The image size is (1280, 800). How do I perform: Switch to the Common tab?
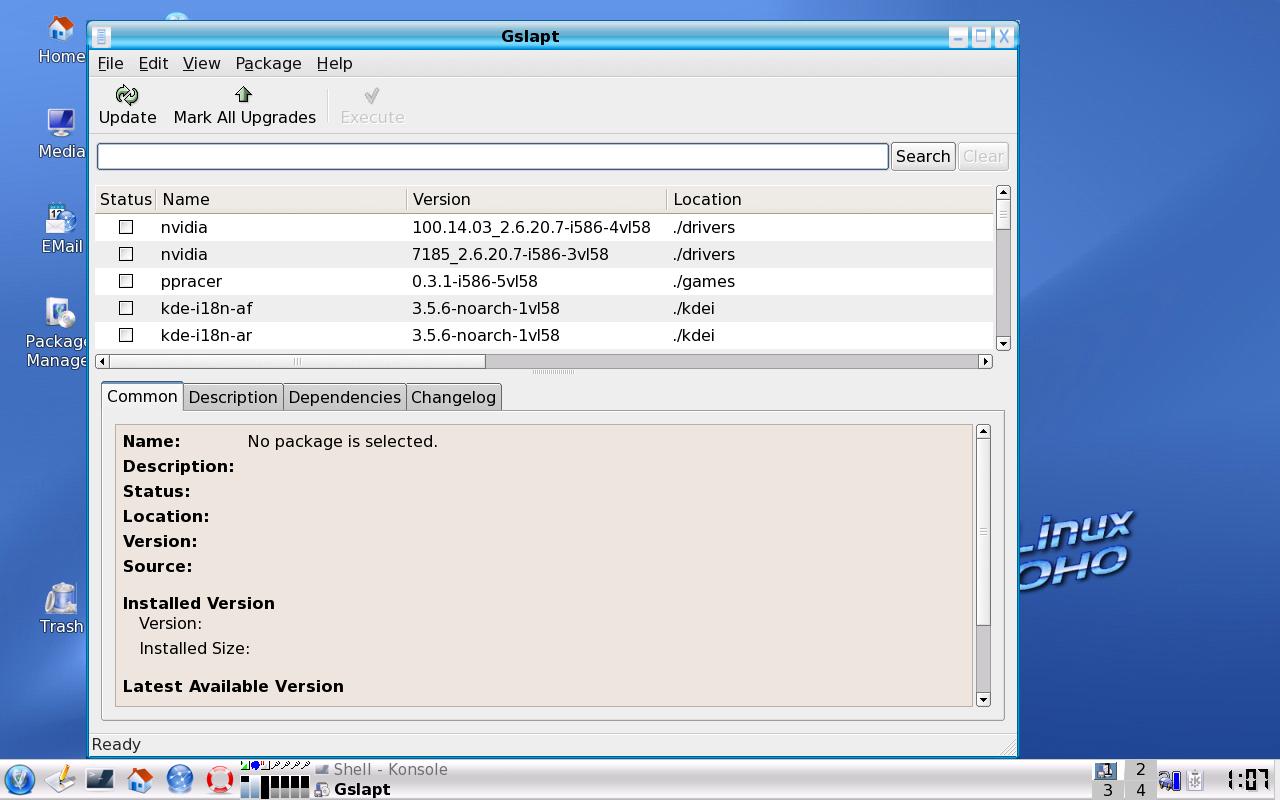(x=142, y=396)
